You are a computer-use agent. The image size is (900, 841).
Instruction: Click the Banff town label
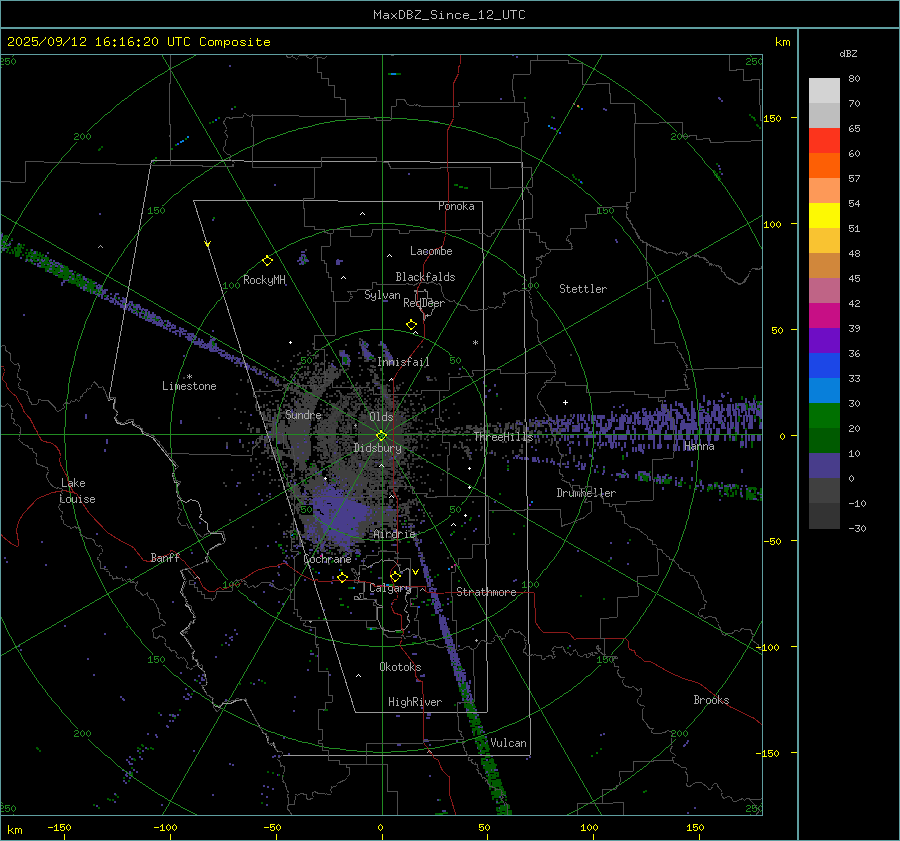165,557
